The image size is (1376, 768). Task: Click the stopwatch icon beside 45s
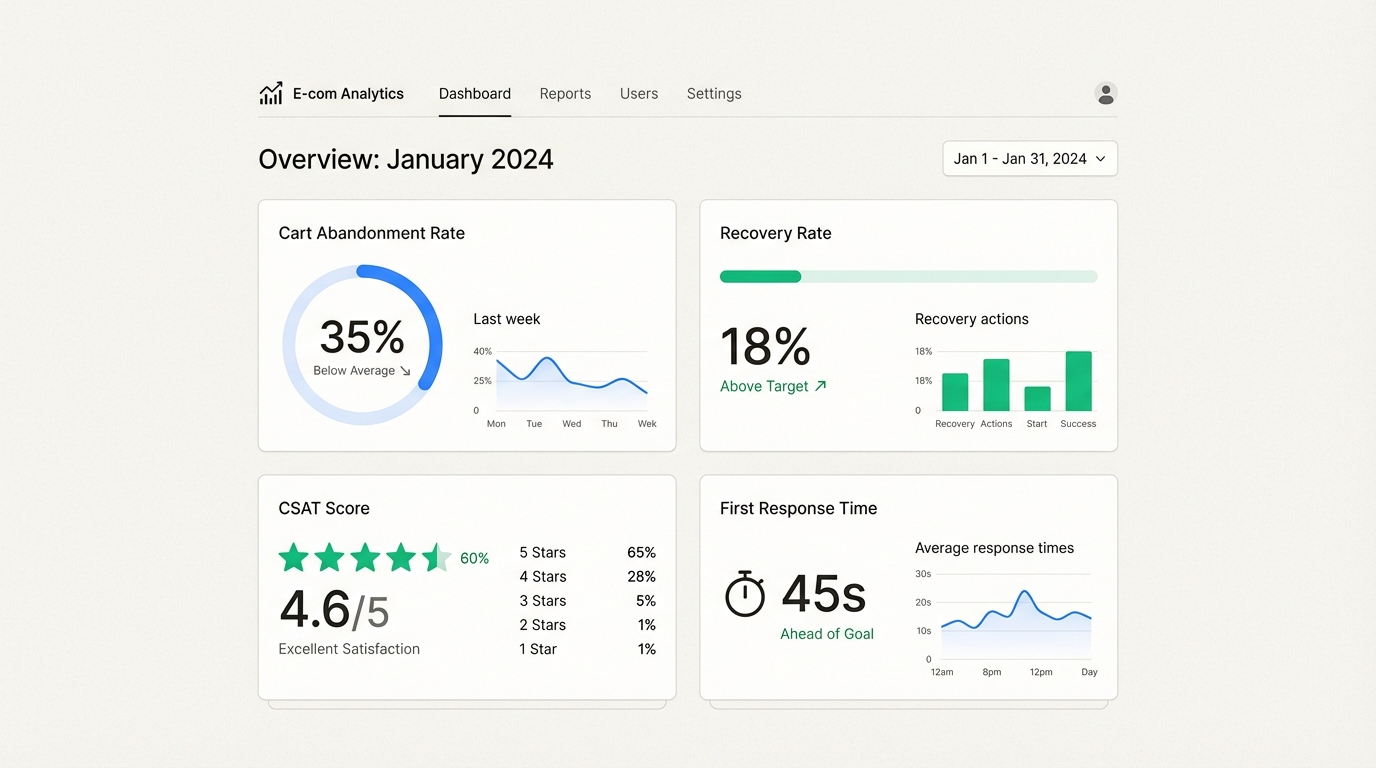point(745,594)
